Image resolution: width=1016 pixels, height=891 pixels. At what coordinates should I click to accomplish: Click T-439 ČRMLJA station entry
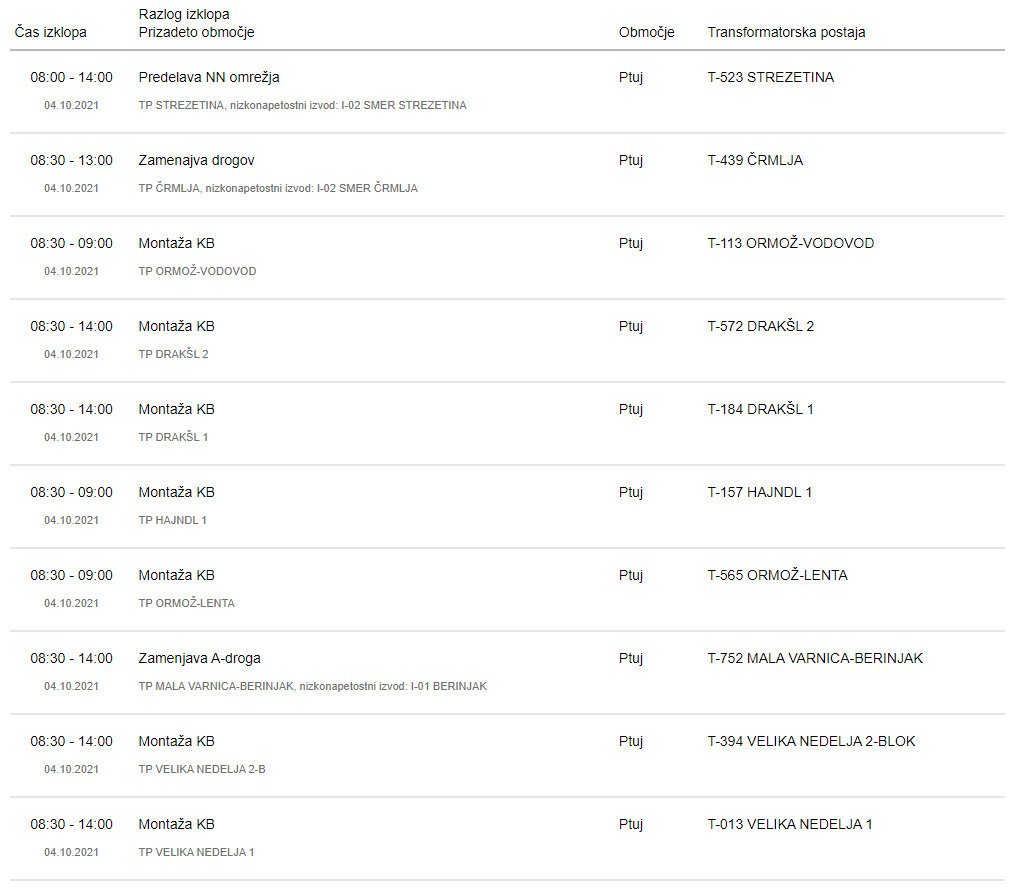tap(755, 160)
